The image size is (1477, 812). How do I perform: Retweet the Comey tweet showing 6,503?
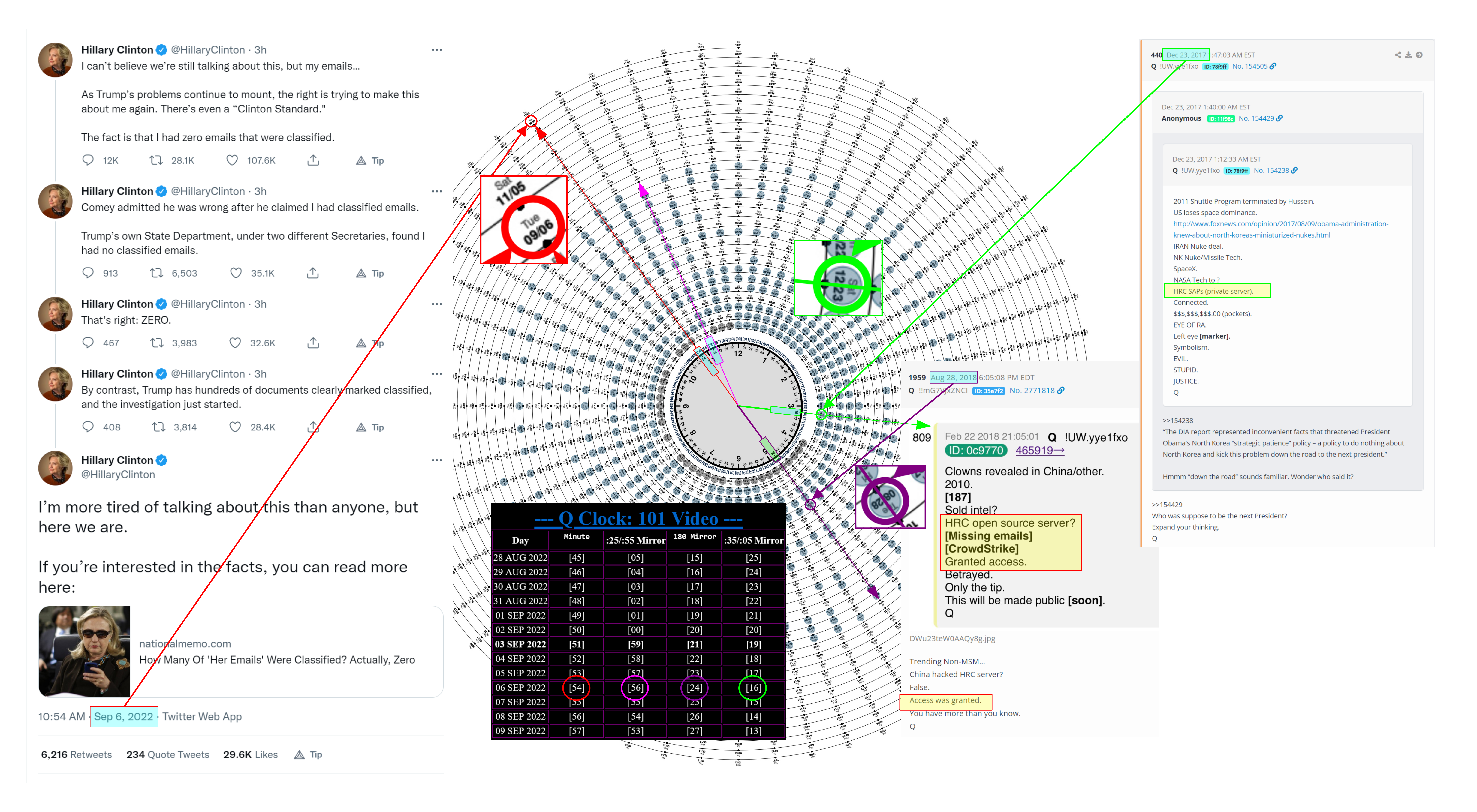(x=157, y=273)
